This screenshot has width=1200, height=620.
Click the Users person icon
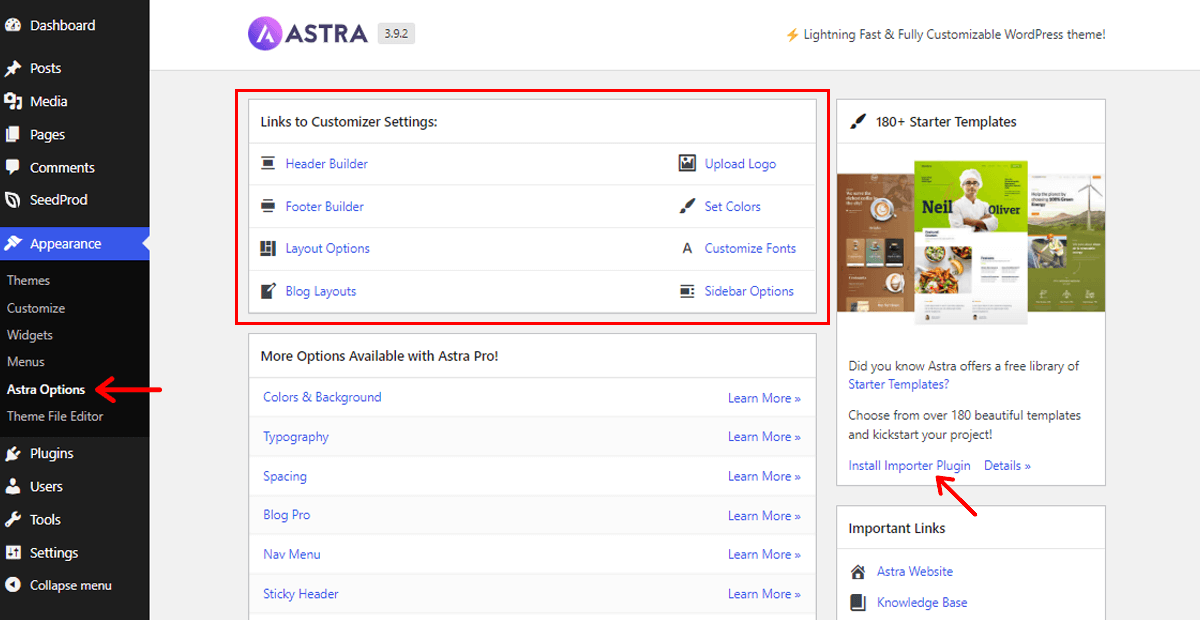pyautogui.click(x=13, y=486)
